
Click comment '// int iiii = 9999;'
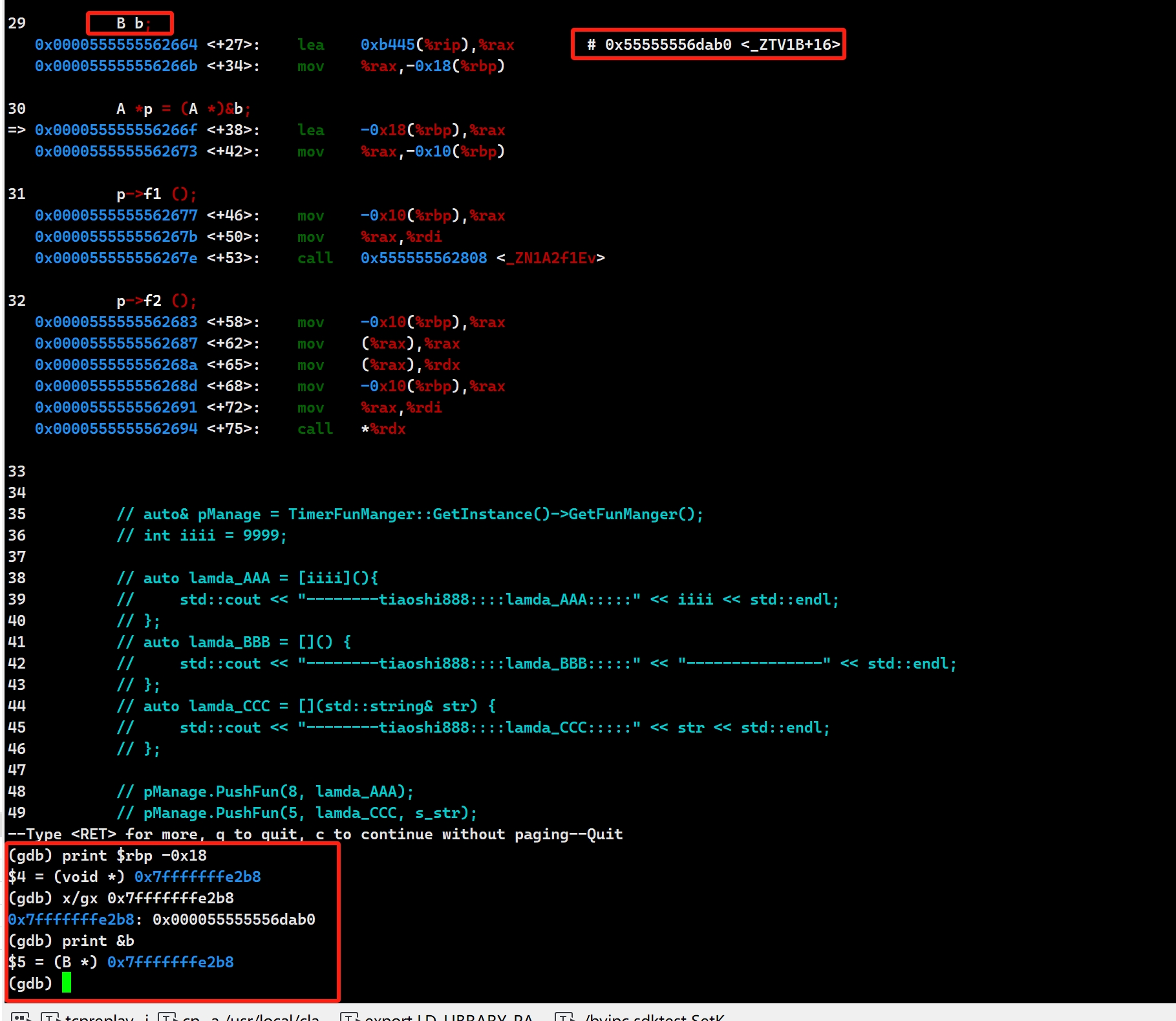[201, 535]
